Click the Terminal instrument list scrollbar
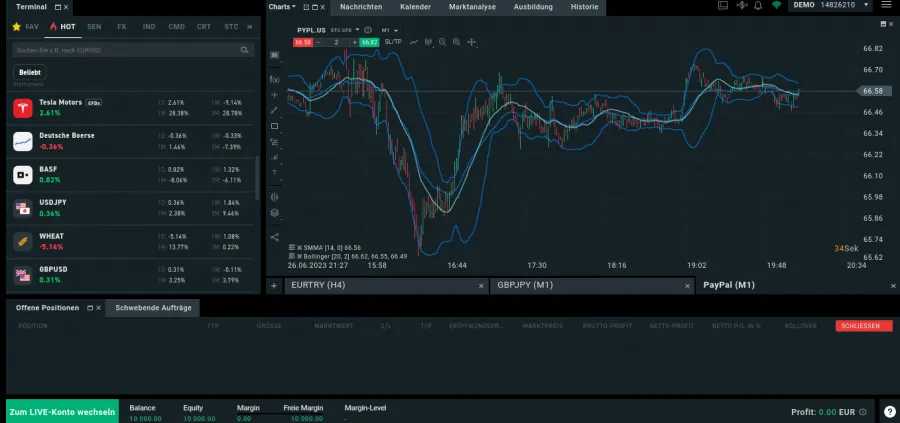The image size is (900, 423). pos(257,178)
